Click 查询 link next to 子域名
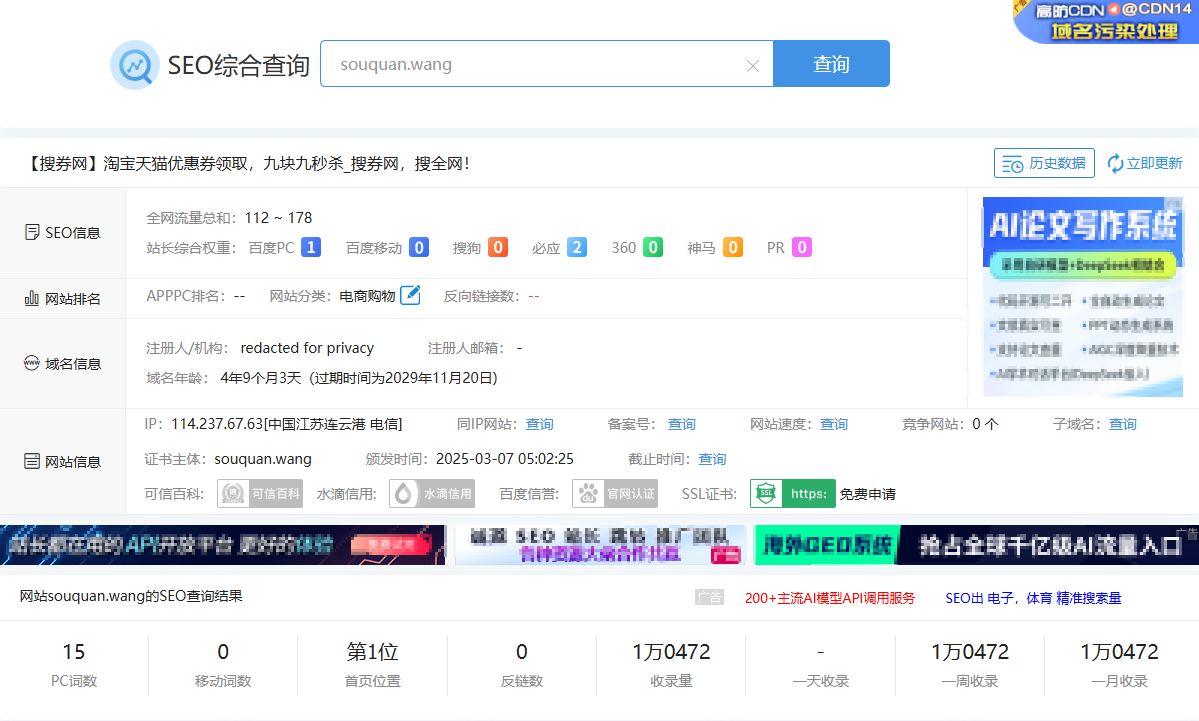1199x721 pixels. click(1123, 424)
